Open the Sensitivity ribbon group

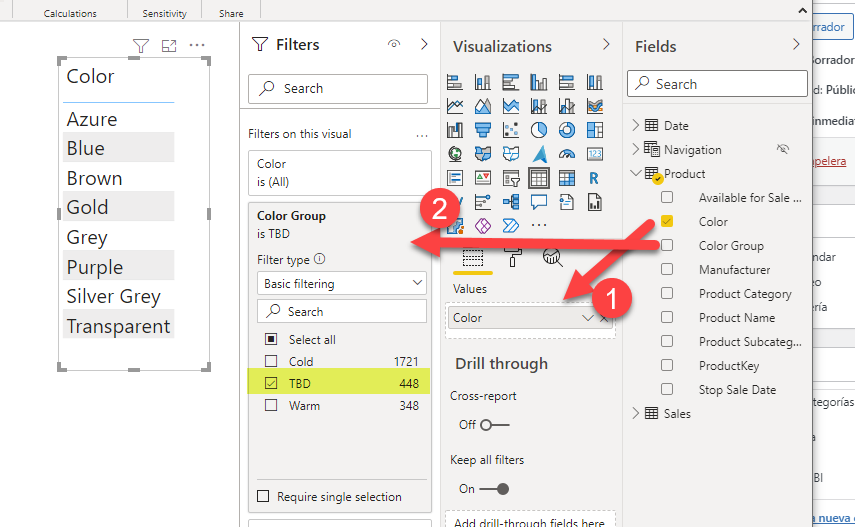point(164,13)
